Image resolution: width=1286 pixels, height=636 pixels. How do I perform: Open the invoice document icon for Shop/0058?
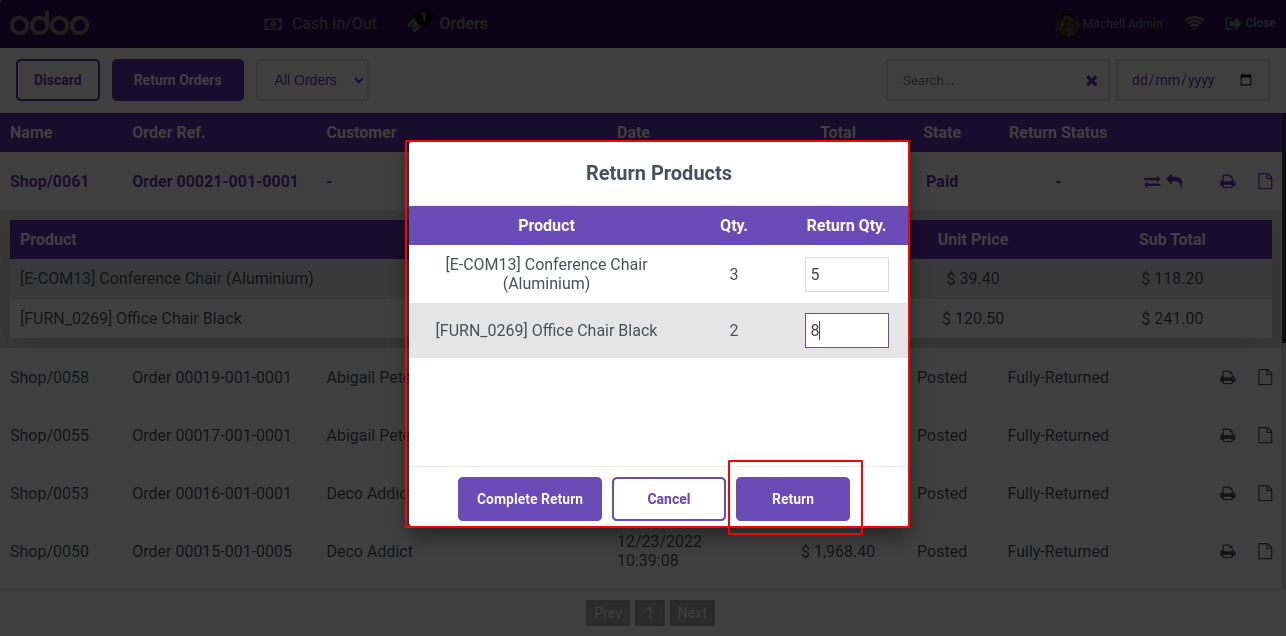(1265, 378)
